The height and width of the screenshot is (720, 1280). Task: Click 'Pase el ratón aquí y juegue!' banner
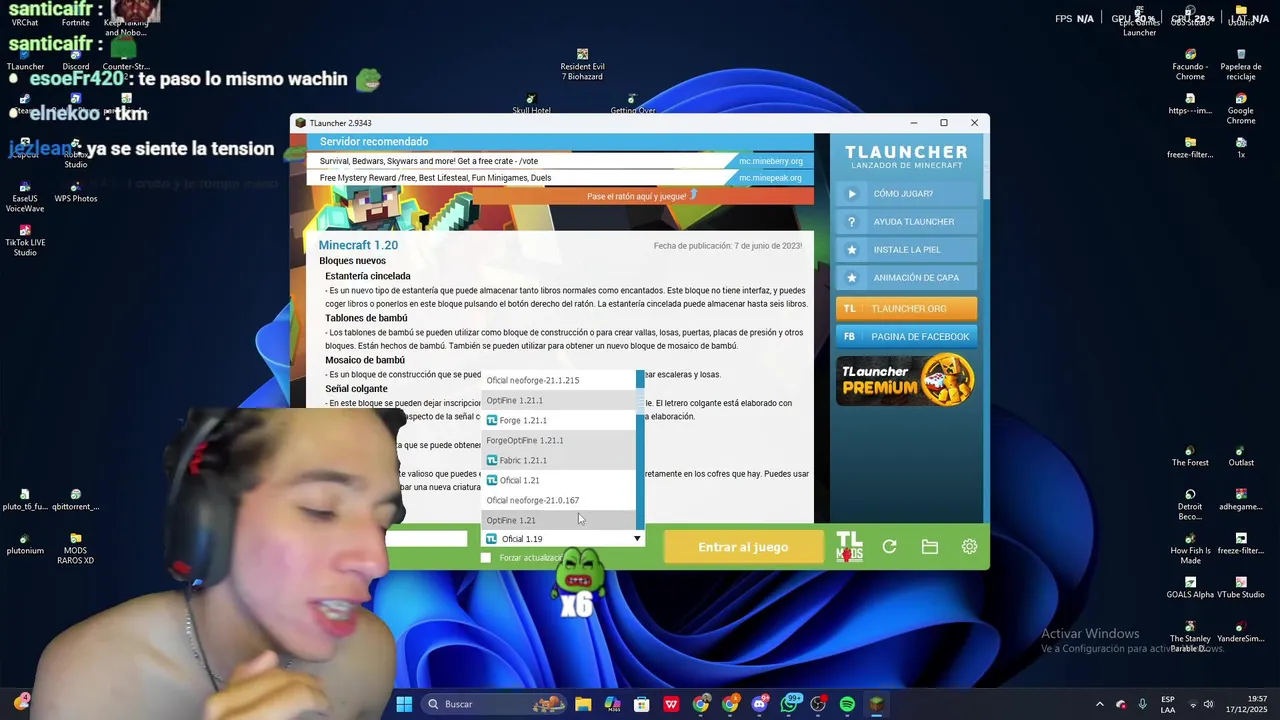tap(642, 196)
